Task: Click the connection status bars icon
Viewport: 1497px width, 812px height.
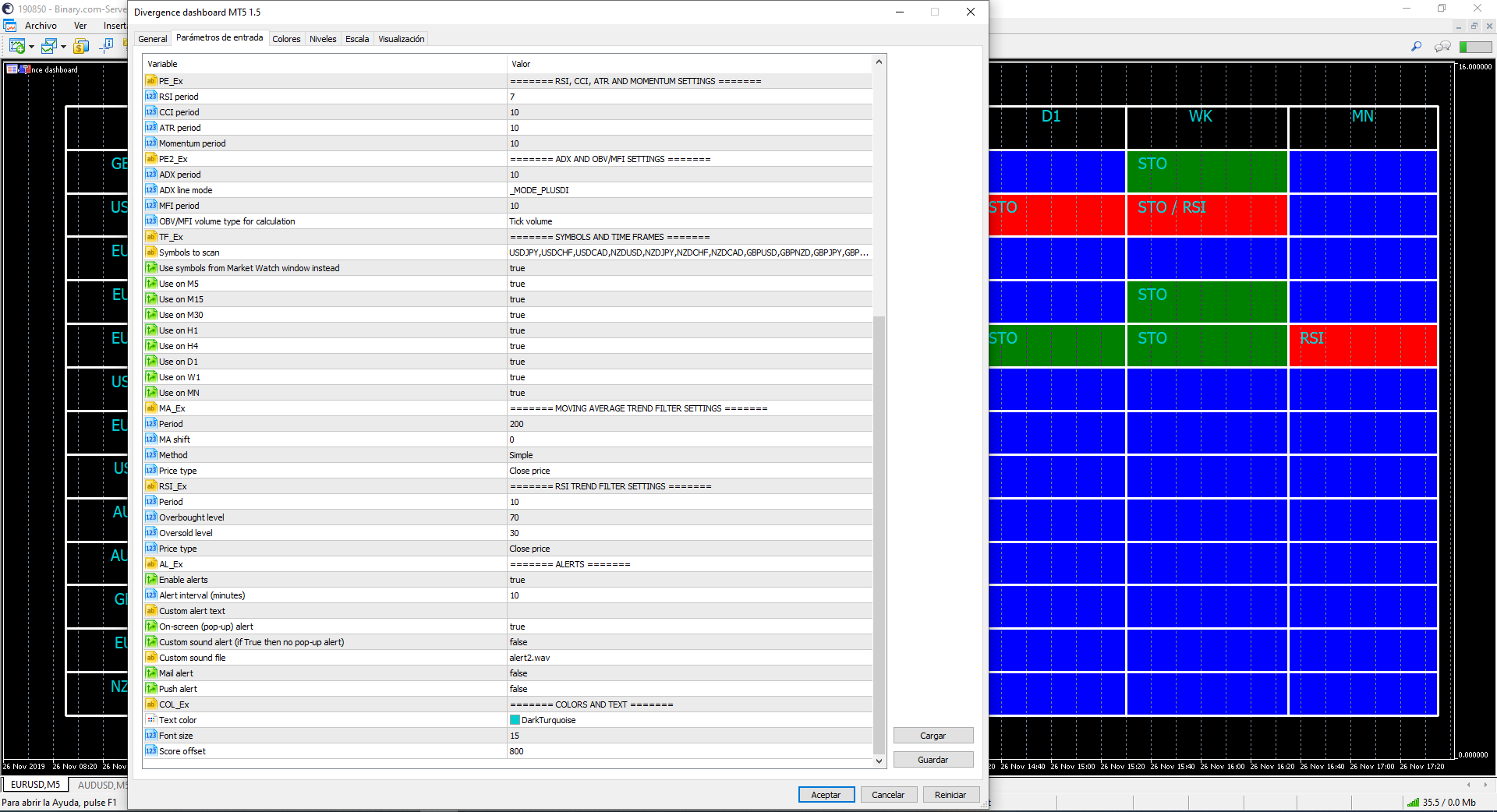Action: pos(1413,802)
